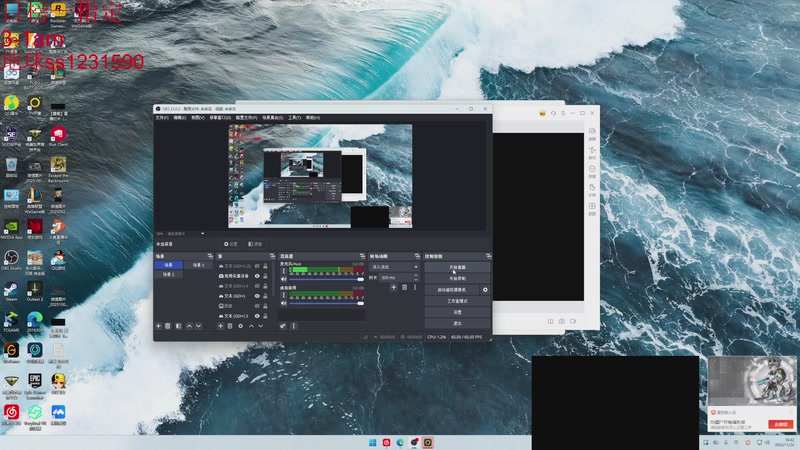Click red button in bottom-right notification popup
Image resolution: width=800 pixels, height=450 pixels.
(x=781, y=424)
